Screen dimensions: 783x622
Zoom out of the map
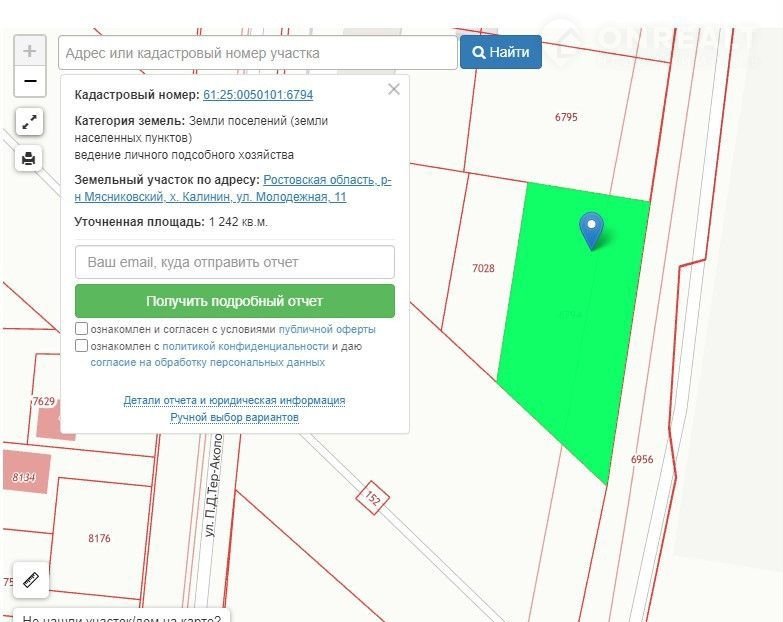[x=30, y=81]
